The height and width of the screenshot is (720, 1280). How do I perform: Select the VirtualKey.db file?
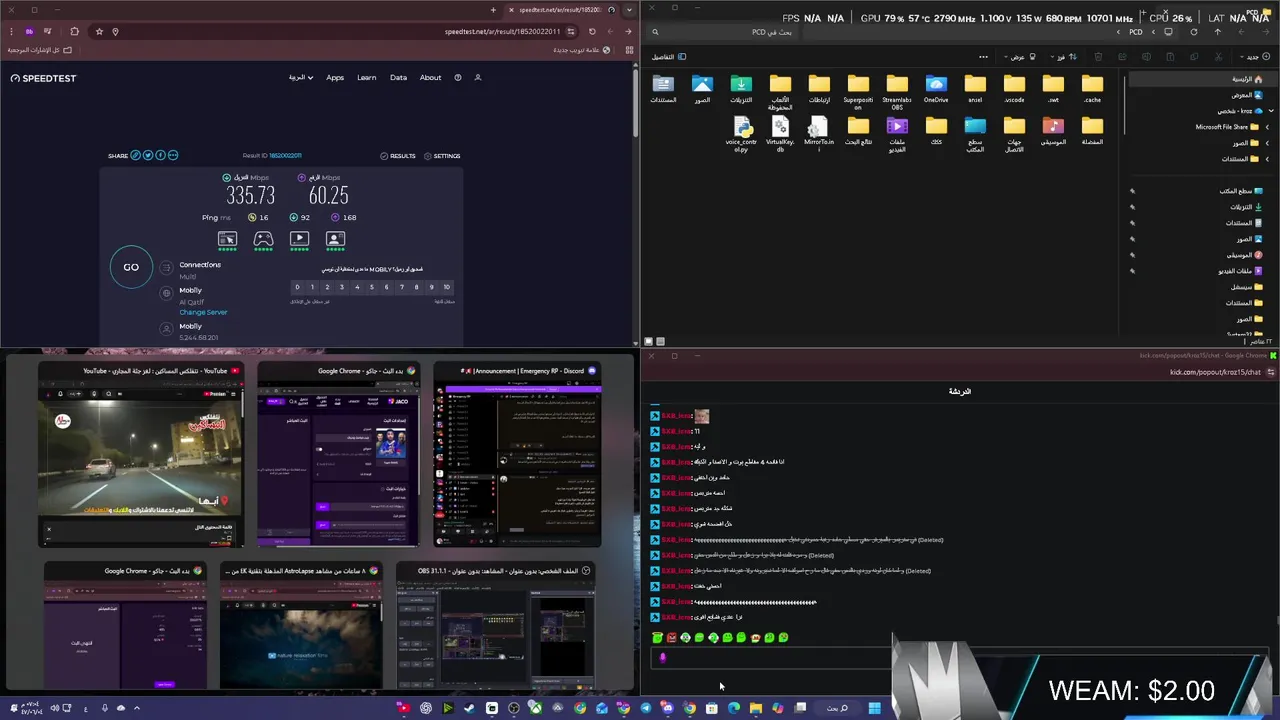[780, 134]
